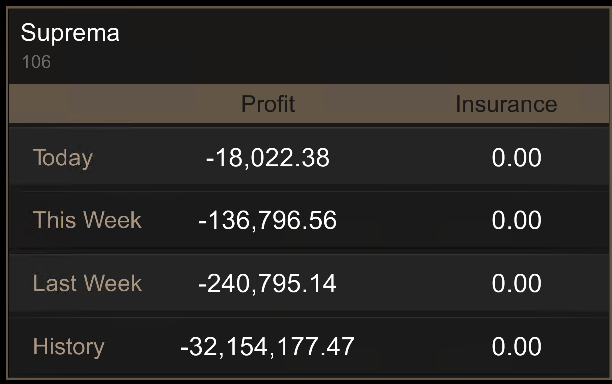The height and width of the screenshot is (384, 612).
Task: Click History profit -32,154,177.47
Action: coord(267,347)
